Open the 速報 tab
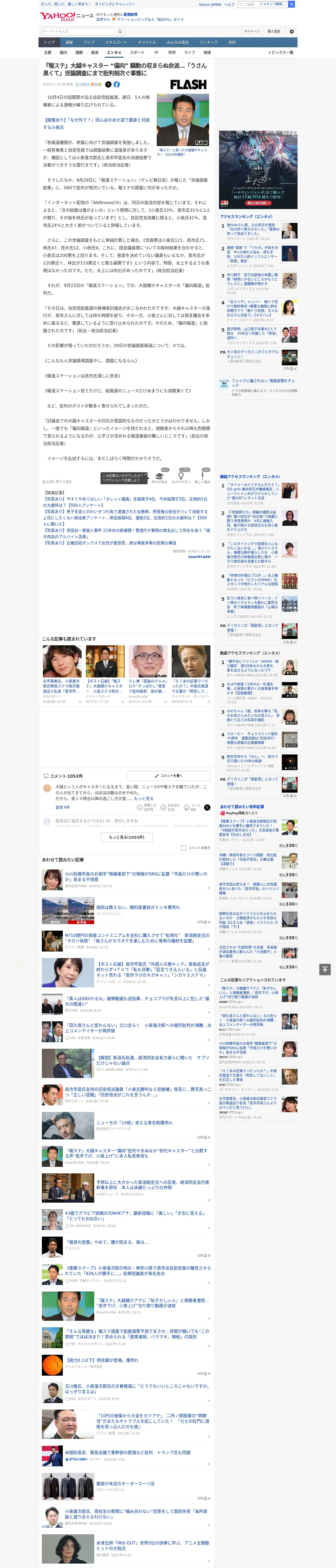The width and height of the screenshot is (336, 1568). coord(69,42)
